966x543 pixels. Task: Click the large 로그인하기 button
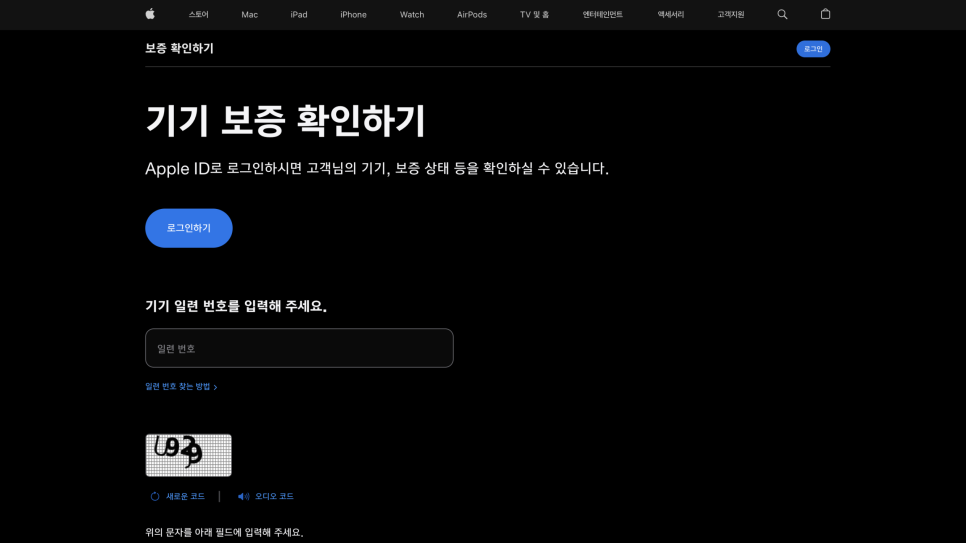click(x=189, y=228)
